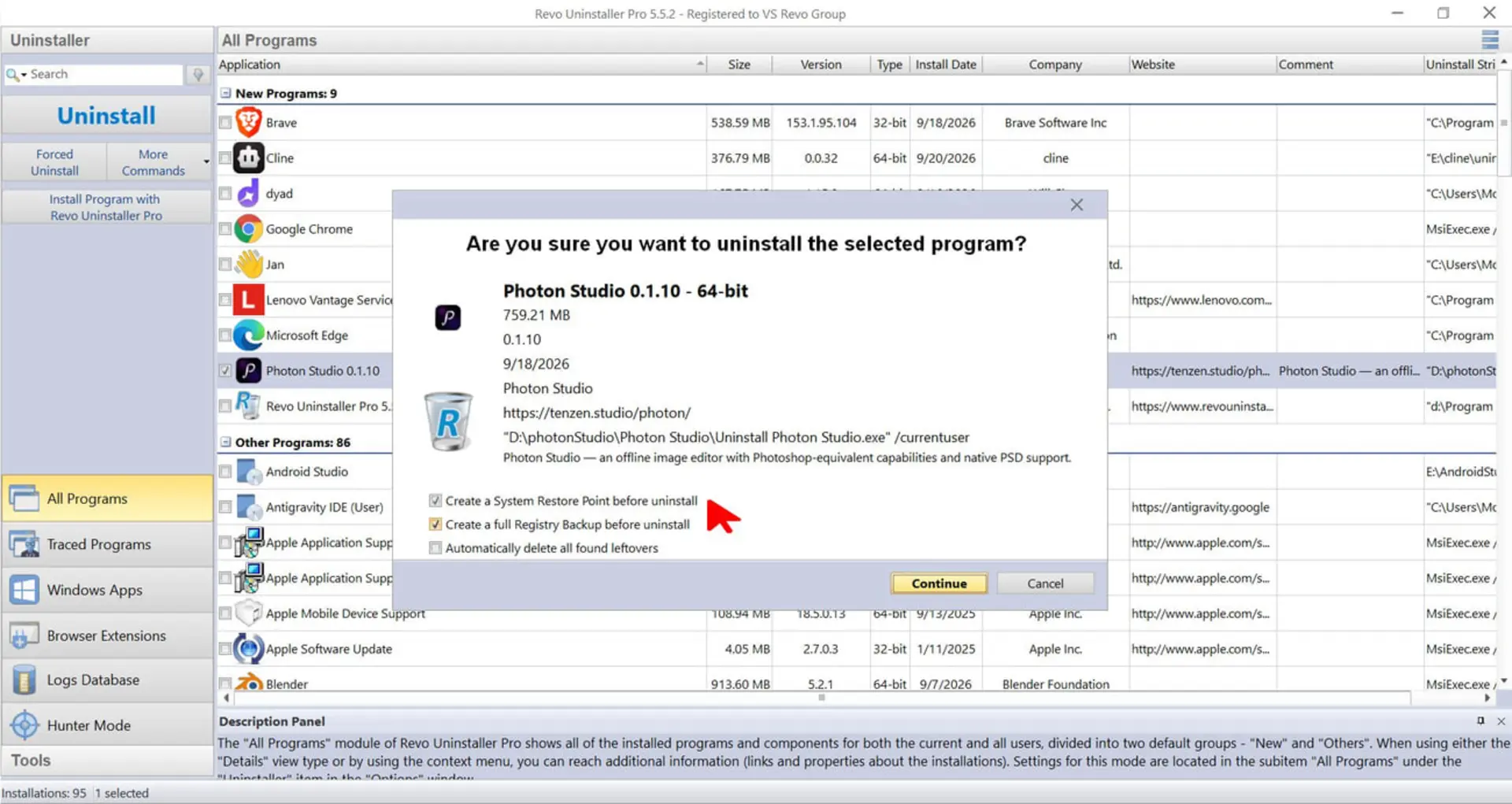The image size is (1512, 804).
Task: Click the Apple Mobile Device Support icon
Action: 249,613
